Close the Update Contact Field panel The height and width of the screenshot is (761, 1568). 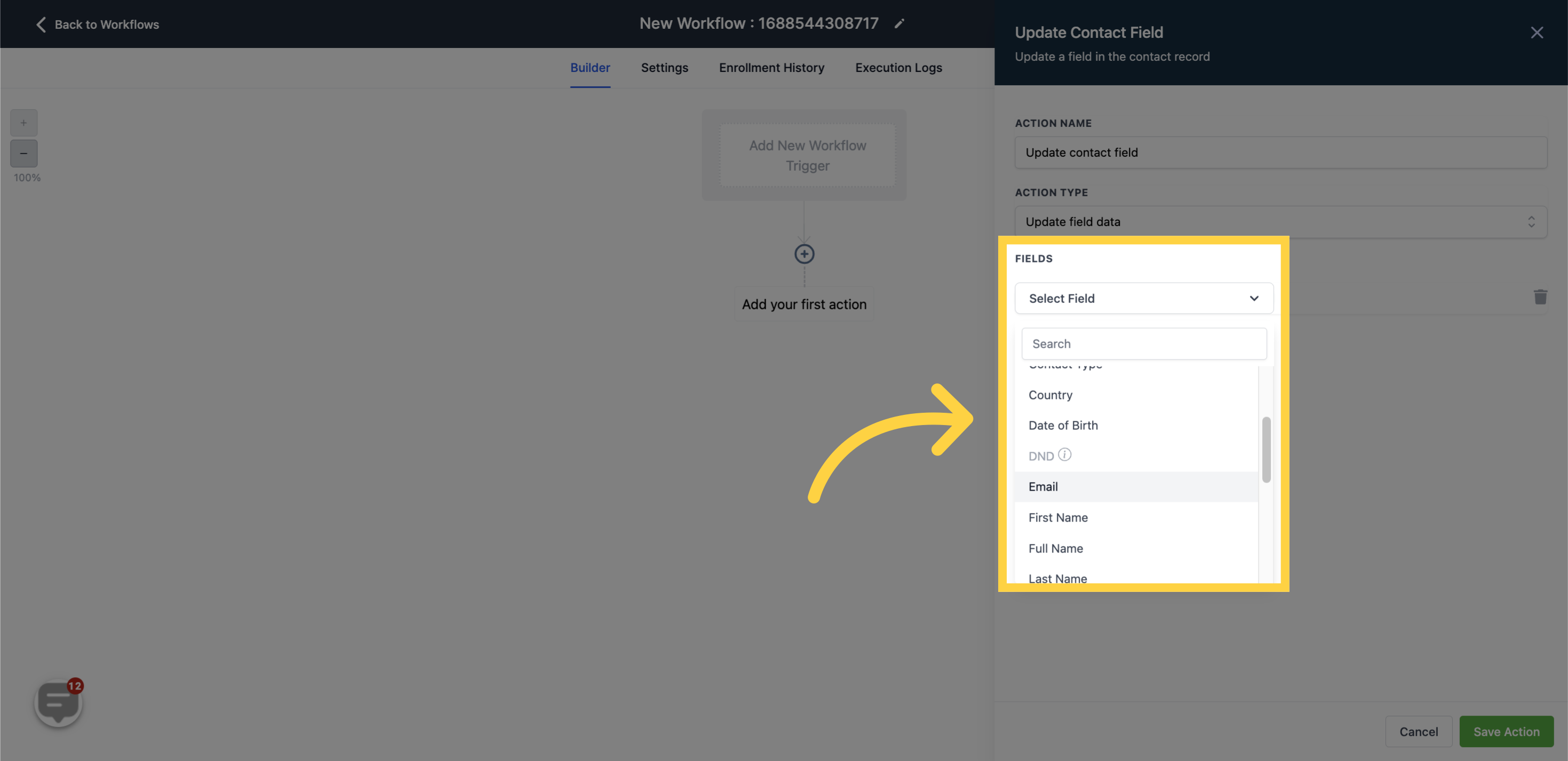click(x=1537, y=32)
